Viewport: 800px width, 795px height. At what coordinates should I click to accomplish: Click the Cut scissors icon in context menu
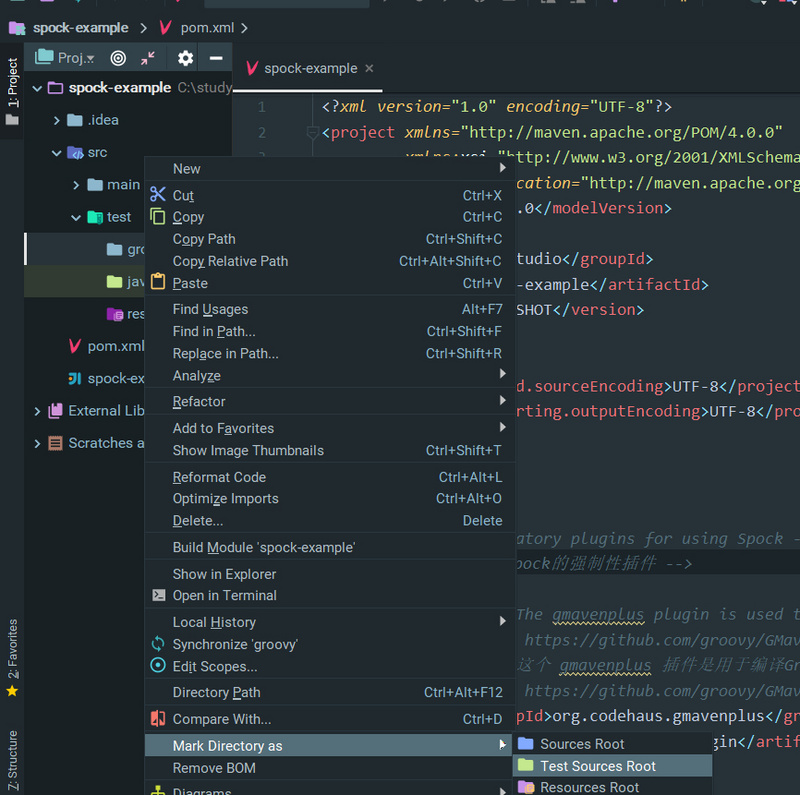158,195
